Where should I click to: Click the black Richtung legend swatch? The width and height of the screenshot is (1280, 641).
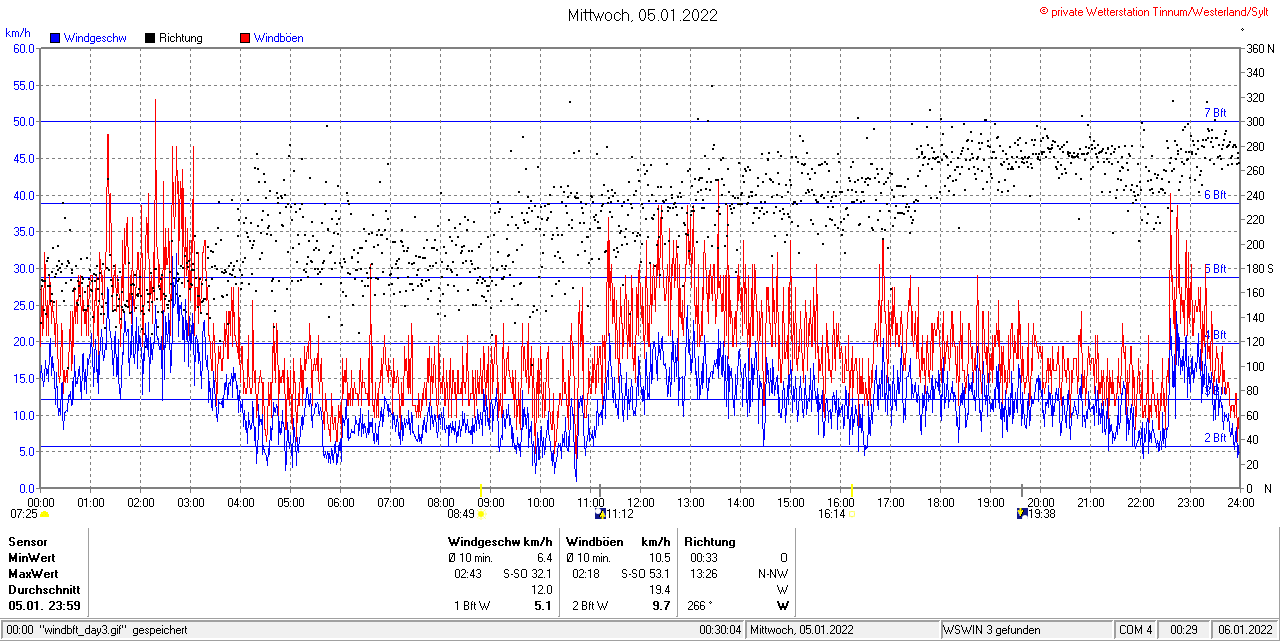click(150, 38)
